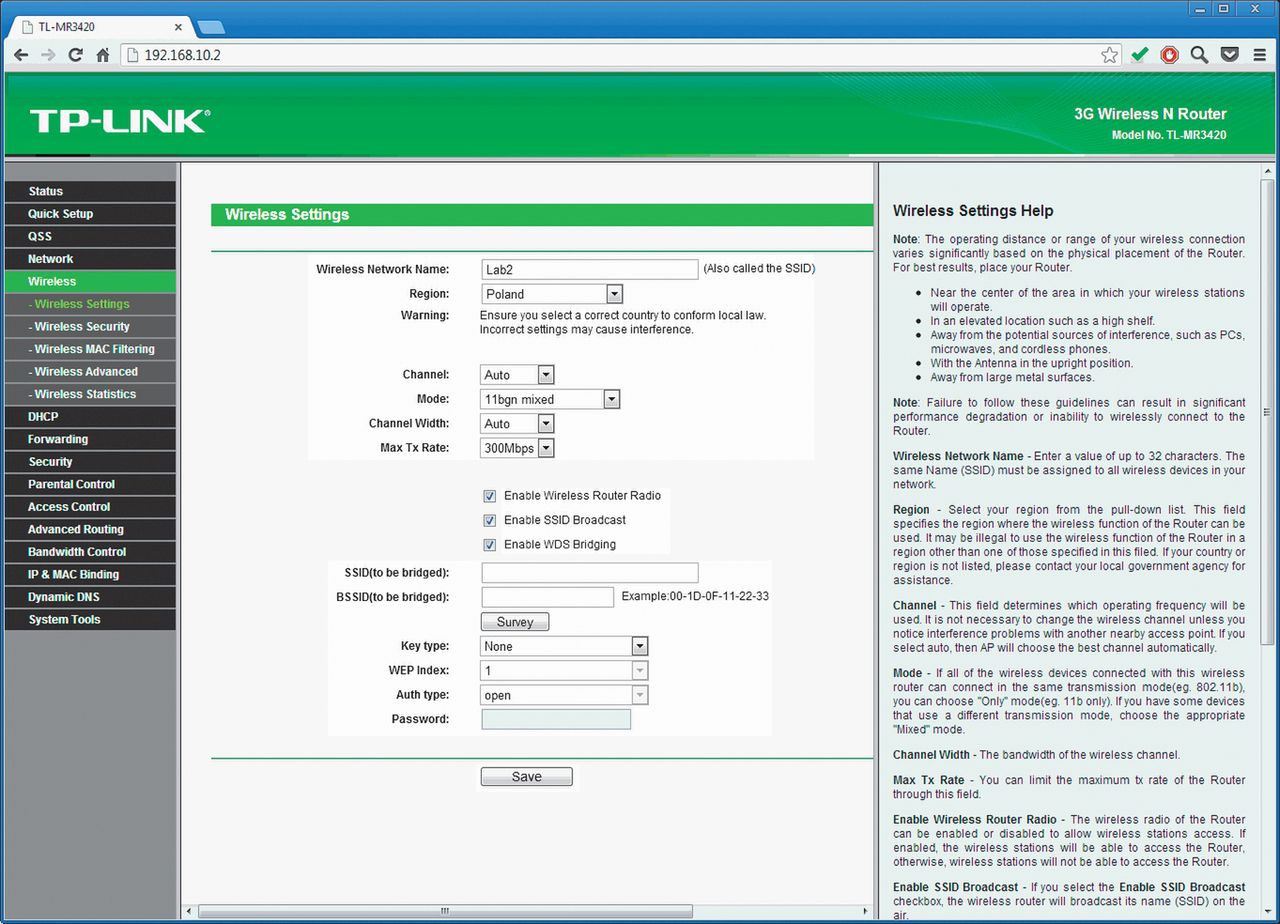Image resolution: width=1280 pixels, height=924 pixels.
Task: Open the magnifier search extension icon
Action: [x=1199, y=55]
